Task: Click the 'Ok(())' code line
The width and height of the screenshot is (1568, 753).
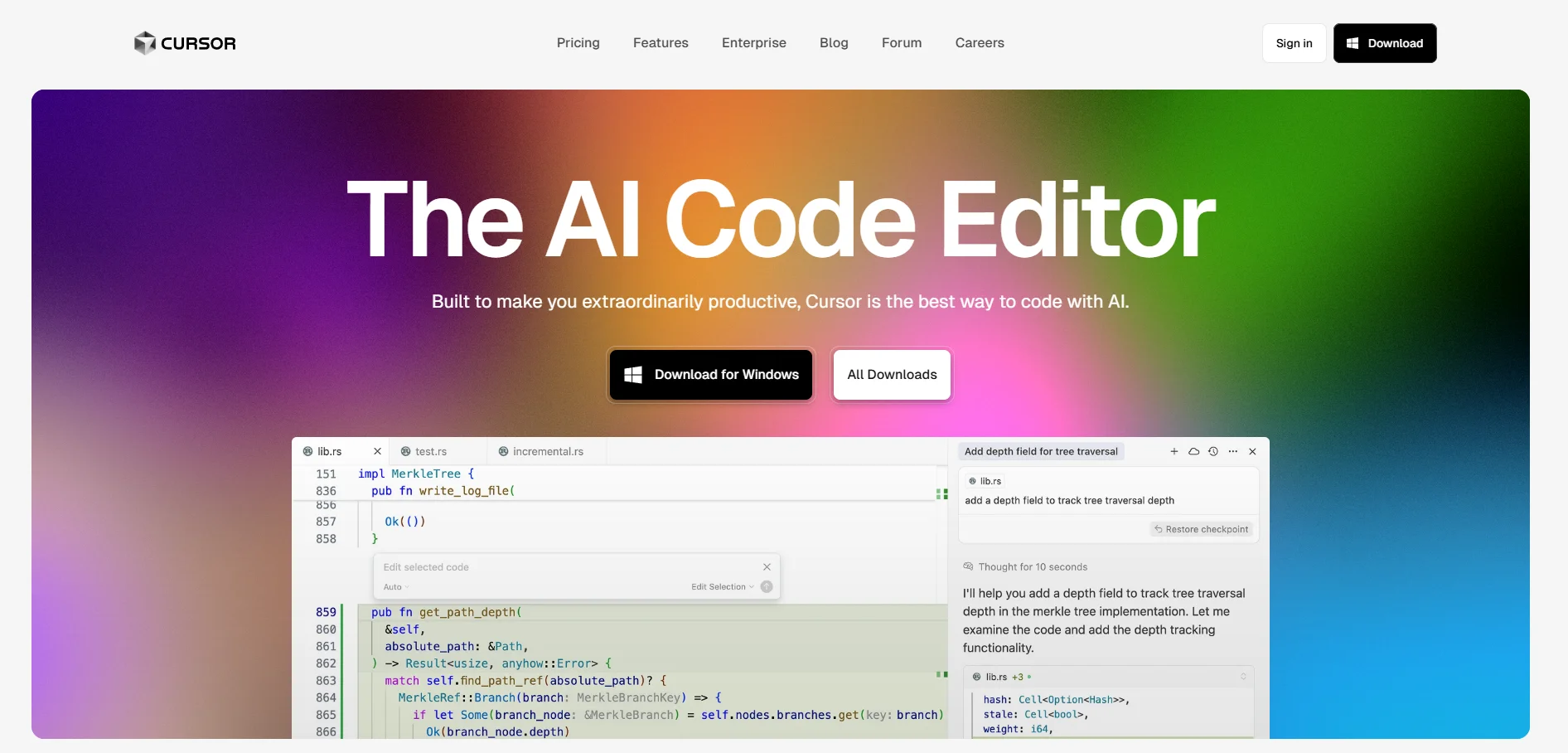Action: [405, 522]
